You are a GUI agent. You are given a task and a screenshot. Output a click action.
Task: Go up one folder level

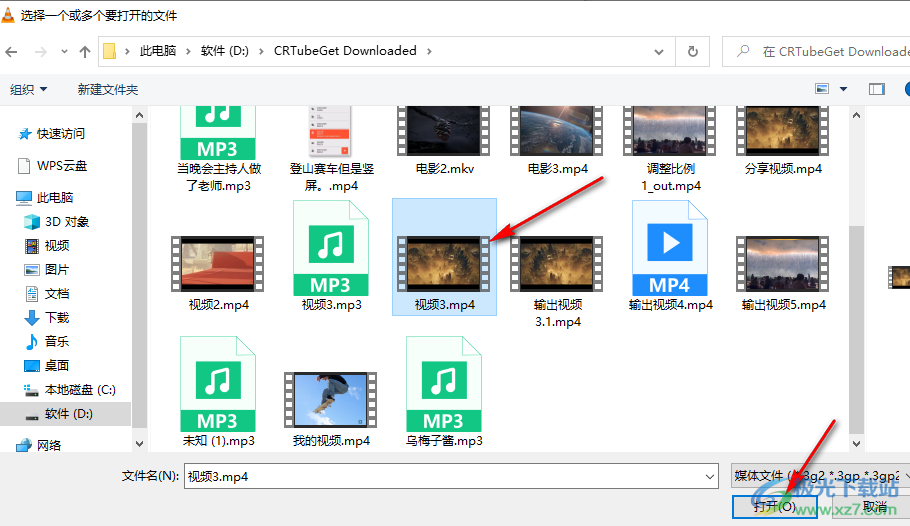click(85, 52)
